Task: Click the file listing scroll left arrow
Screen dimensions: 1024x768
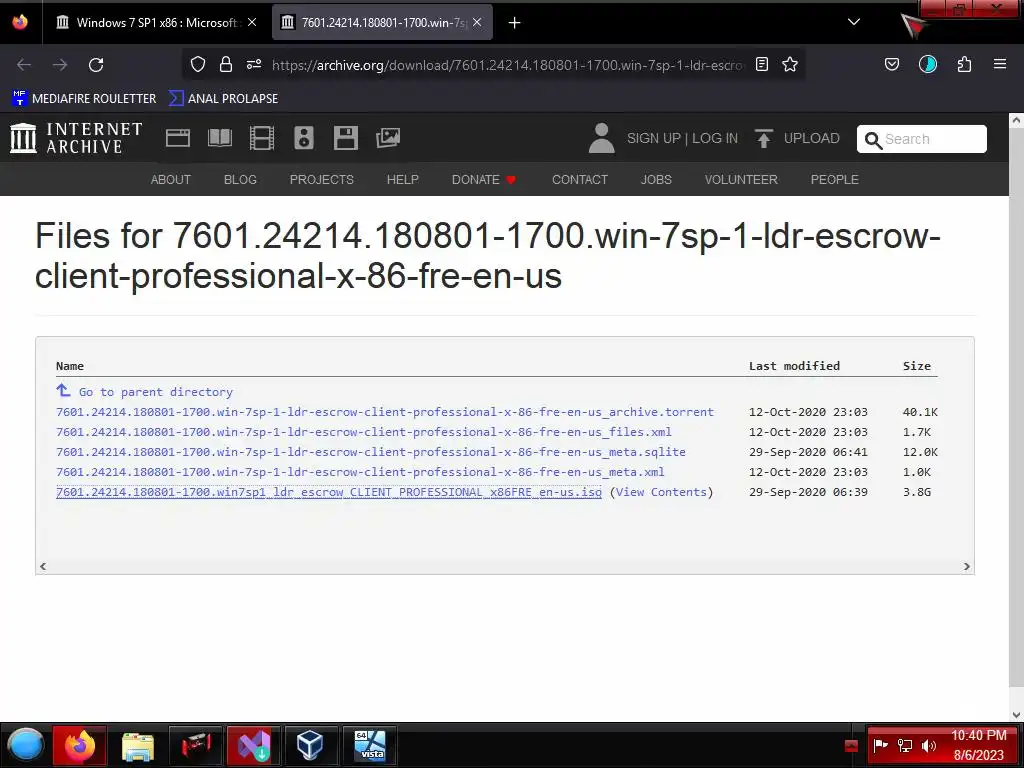Action: pyautogui.click(x=43, y=566)
